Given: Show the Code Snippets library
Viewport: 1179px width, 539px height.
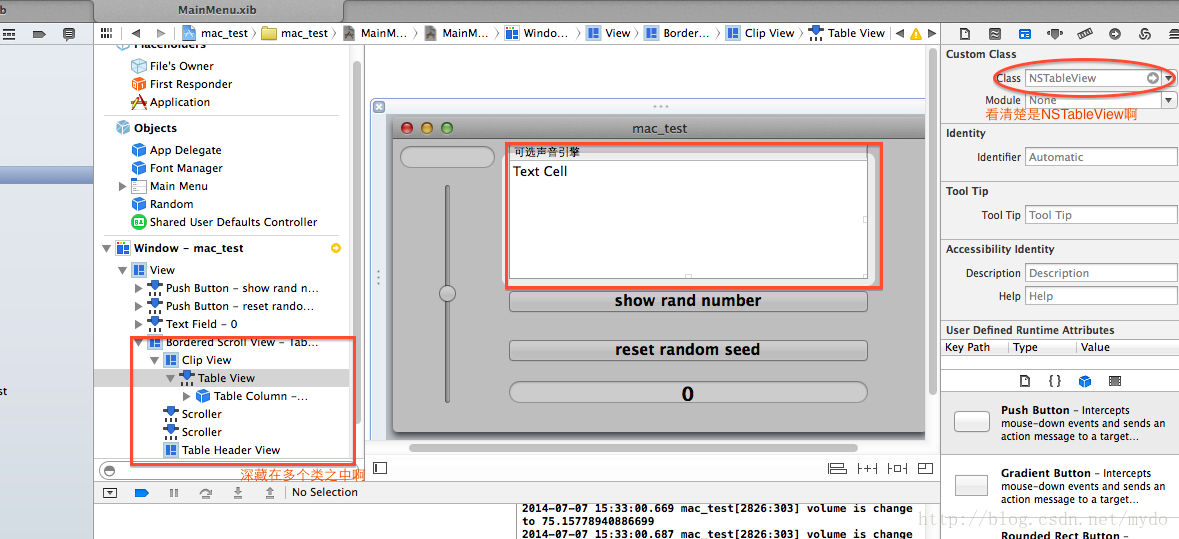Looking at the screenshot, I should [x=1054, y=381].
